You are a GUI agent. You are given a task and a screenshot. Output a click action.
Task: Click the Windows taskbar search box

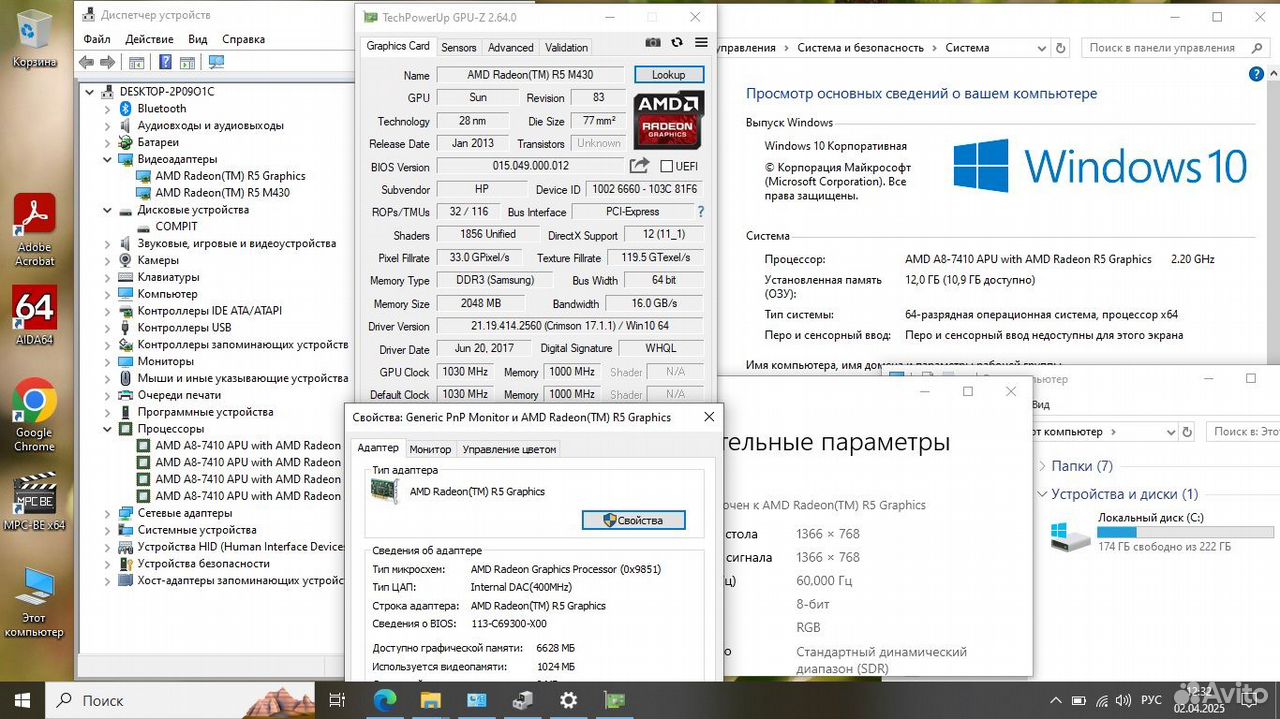pyautogui.click(x=181, y=700)
